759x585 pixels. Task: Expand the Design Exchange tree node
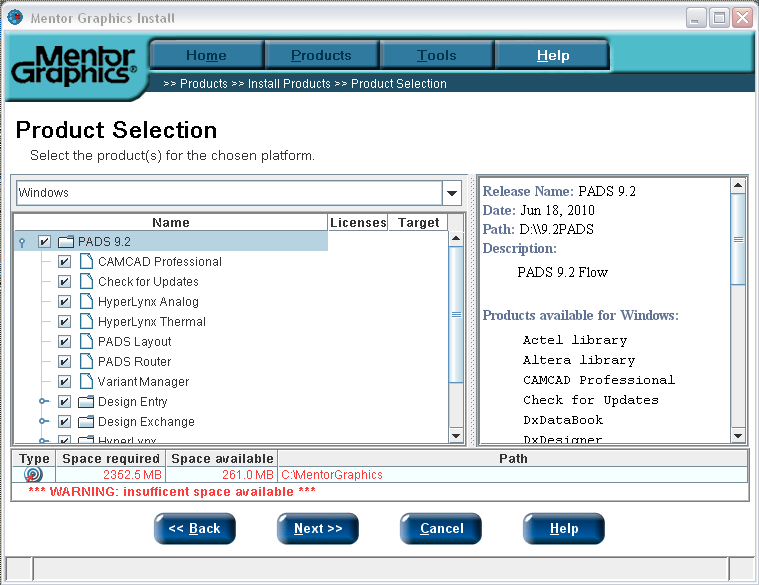click(x=44, y=421)
